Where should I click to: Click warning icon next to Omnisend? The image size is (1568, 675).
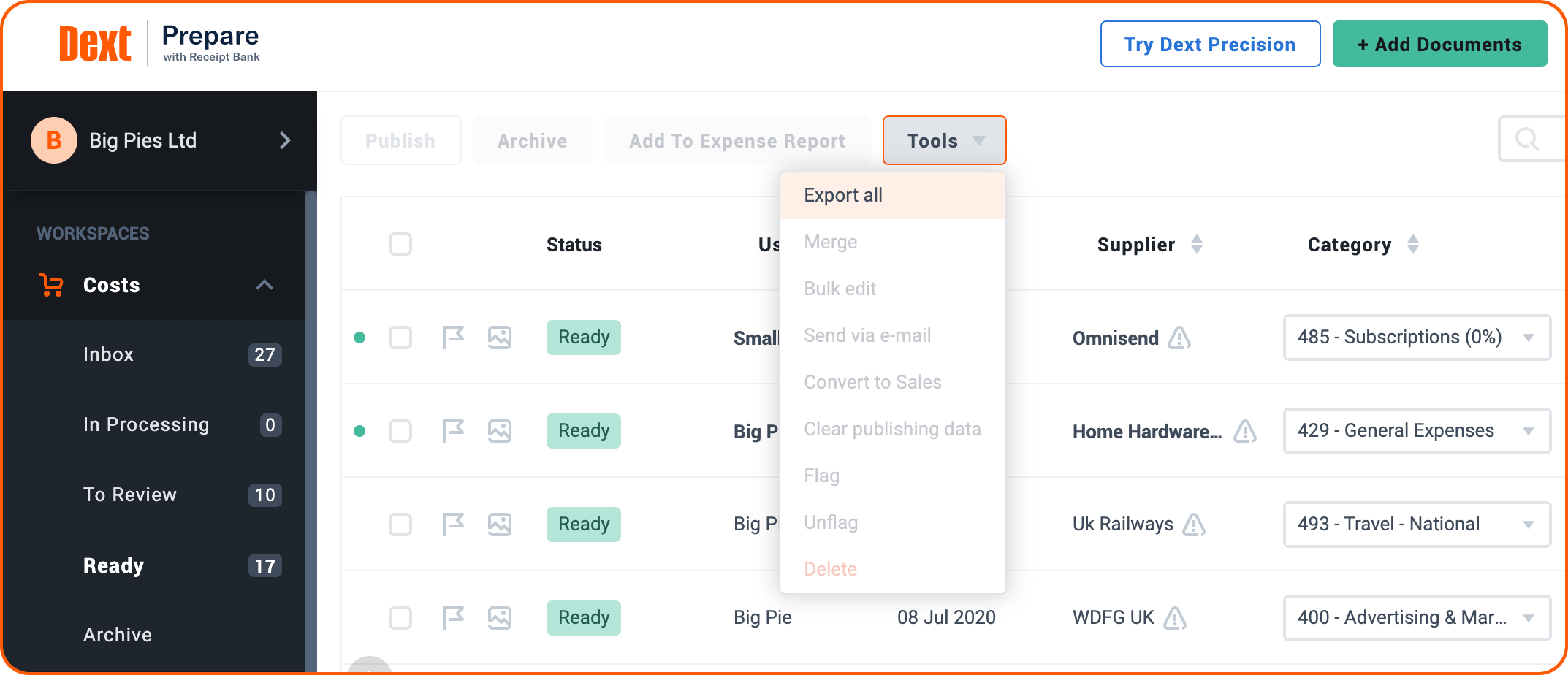(1179, 337)
